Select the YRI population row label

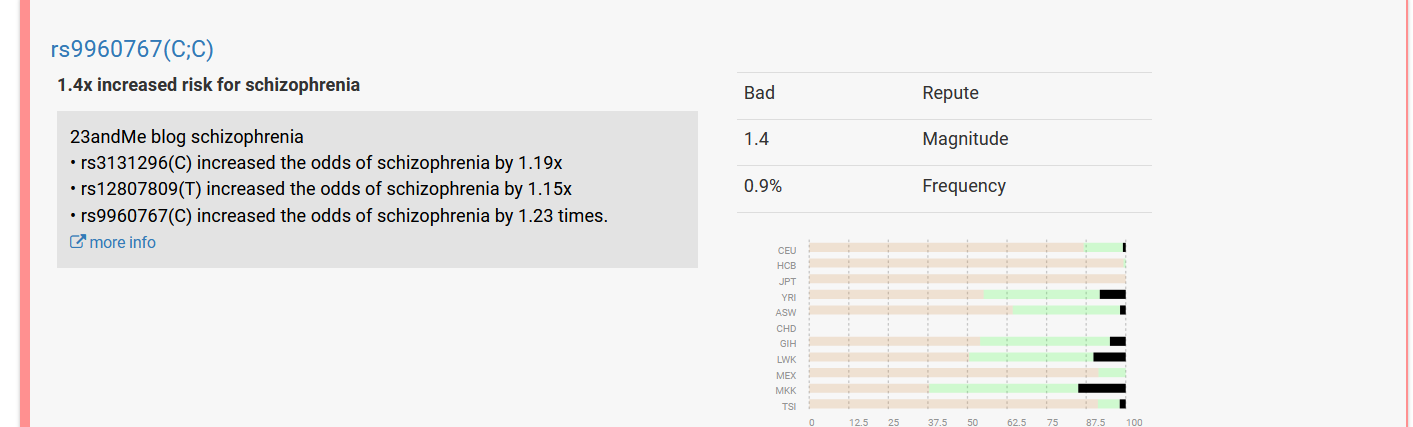[788, 297]
